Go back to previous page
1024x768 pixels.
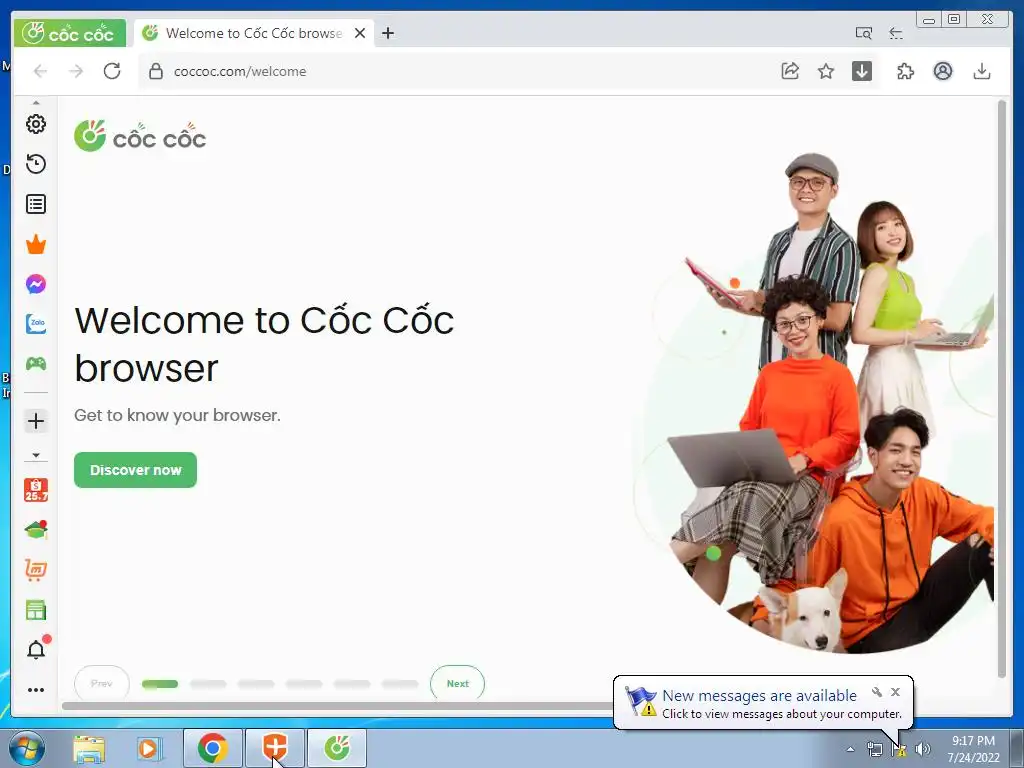pos(40,71)
